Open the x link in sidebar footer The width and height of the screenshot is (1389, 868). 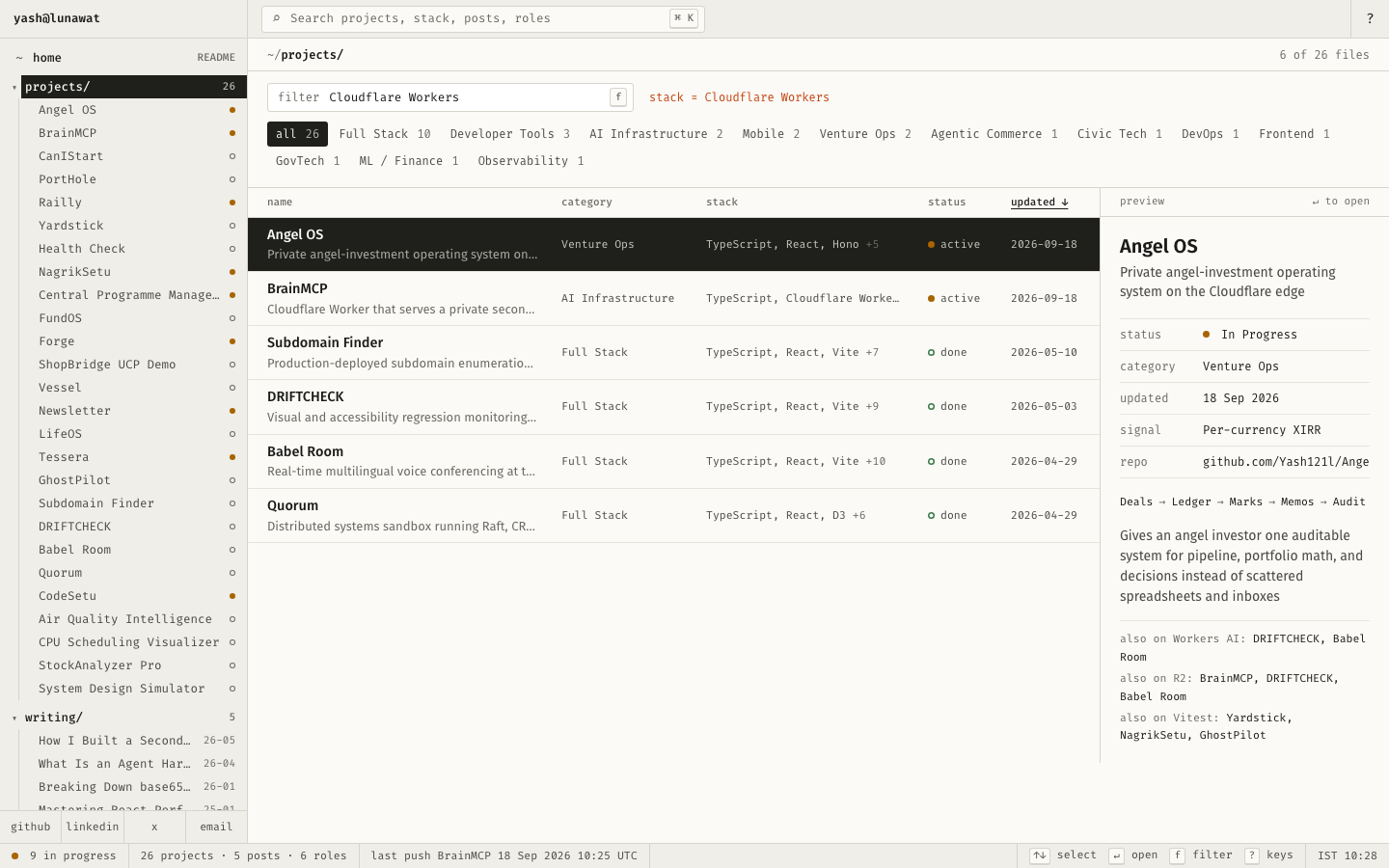(154, 827)
